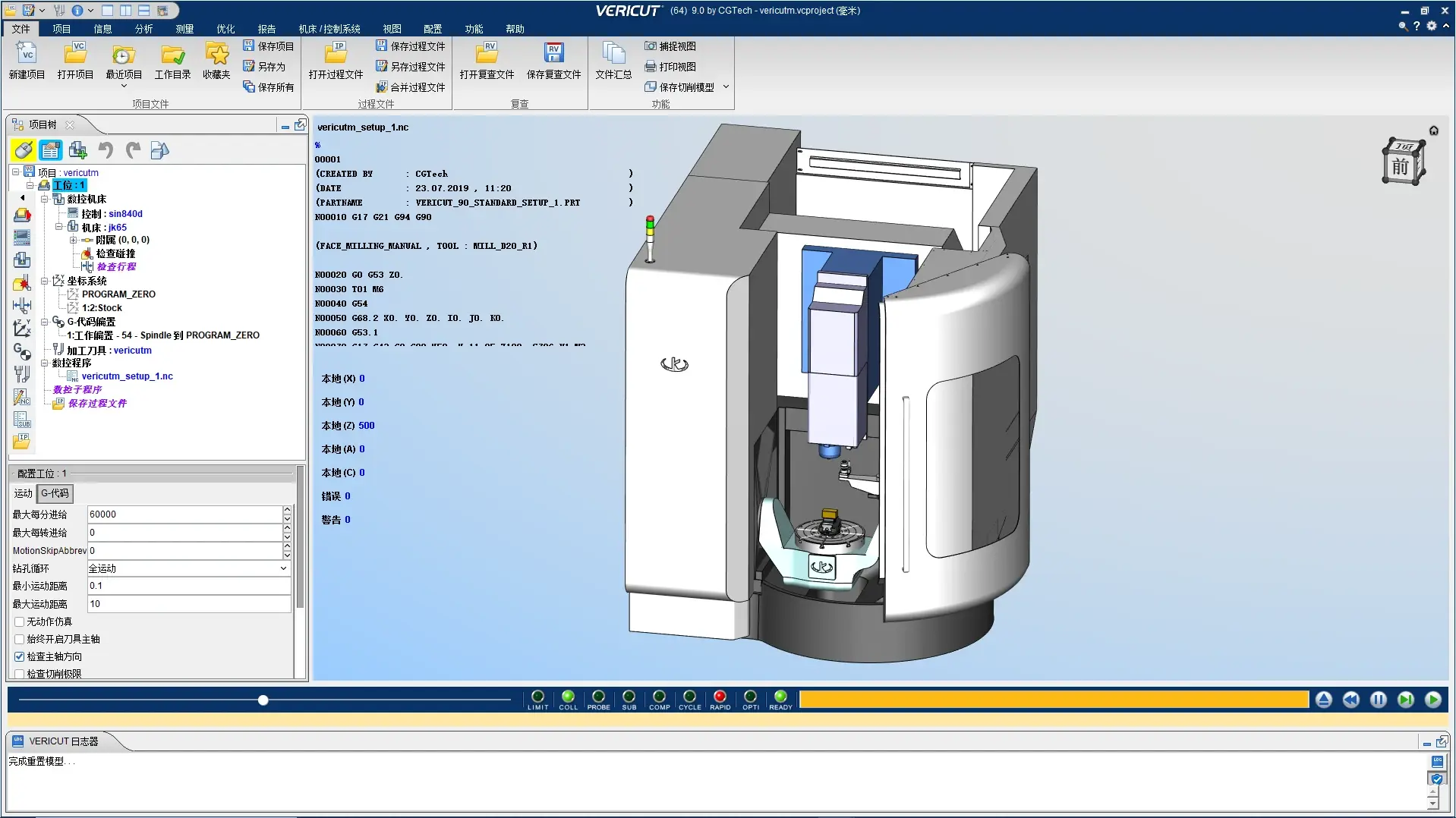Open the 收藏夹 favorites star
The width and height of the screenshot is (1456, 818).
point(216,61)
